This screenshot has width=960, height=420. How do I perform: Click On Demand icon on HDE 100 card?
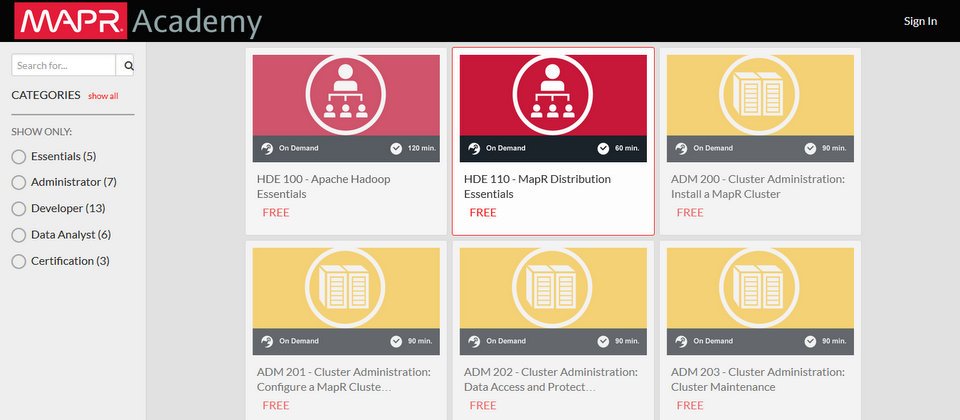click(x=267, y=148)
